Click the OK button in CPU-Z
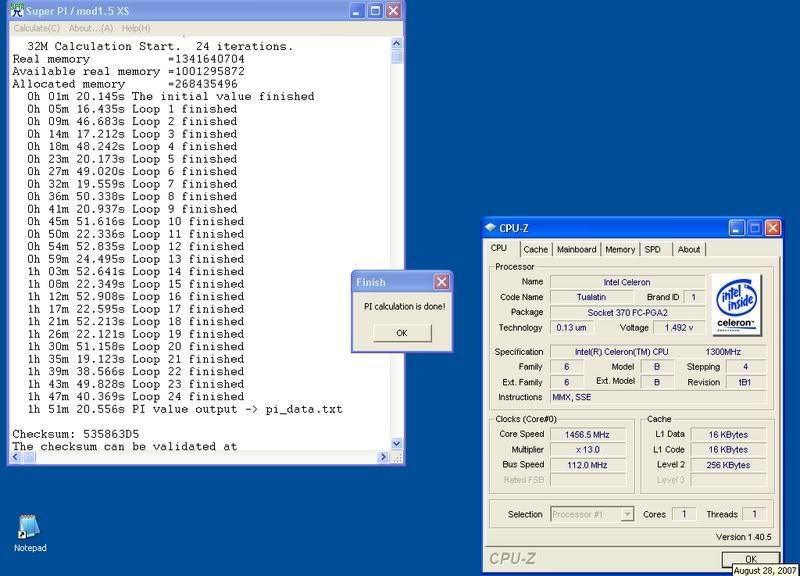Screen dimensions: 800x576 tap(751, 559)
